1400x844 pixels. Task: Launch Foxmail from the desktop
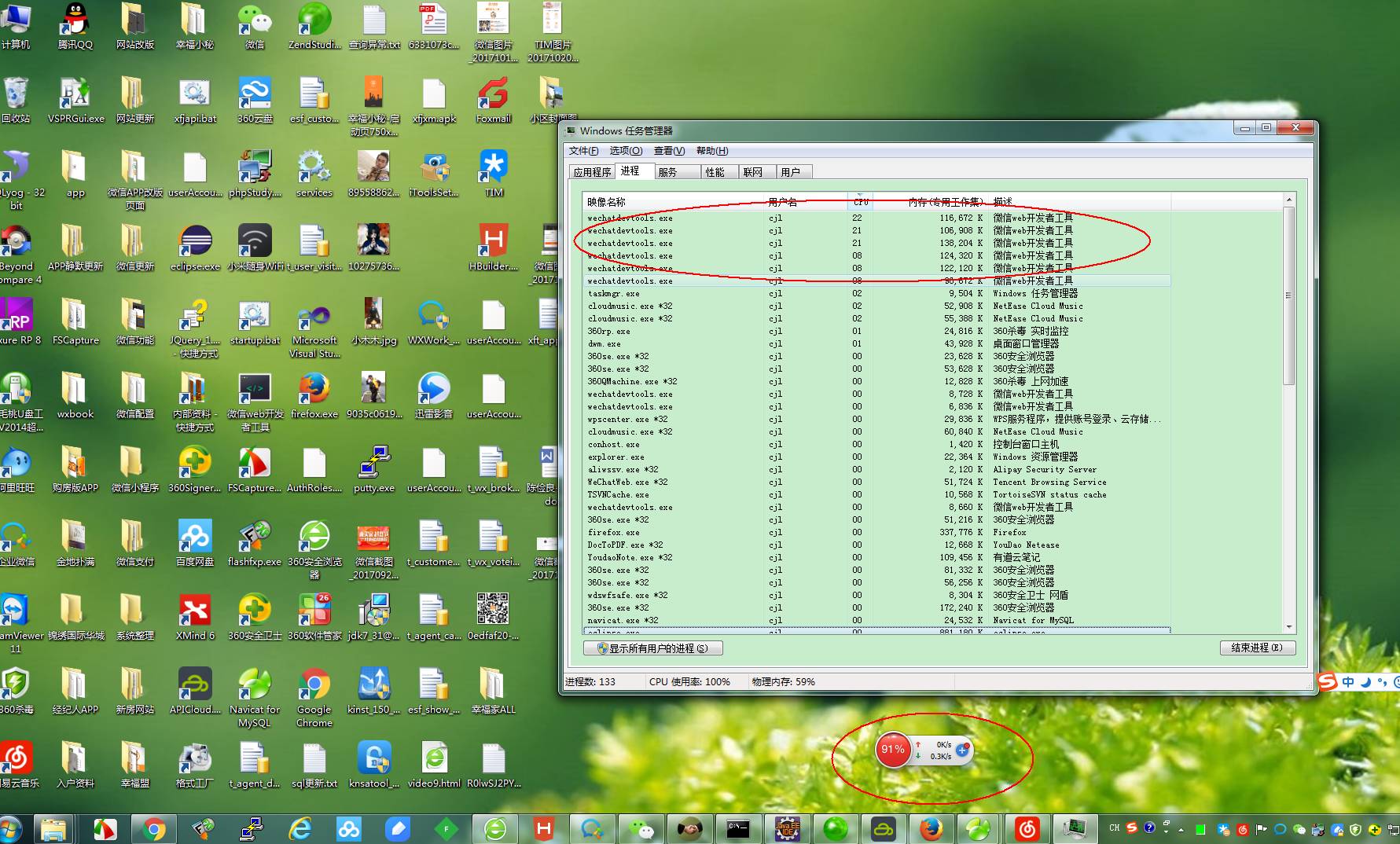pyautogui.click(x=493, y=101)
